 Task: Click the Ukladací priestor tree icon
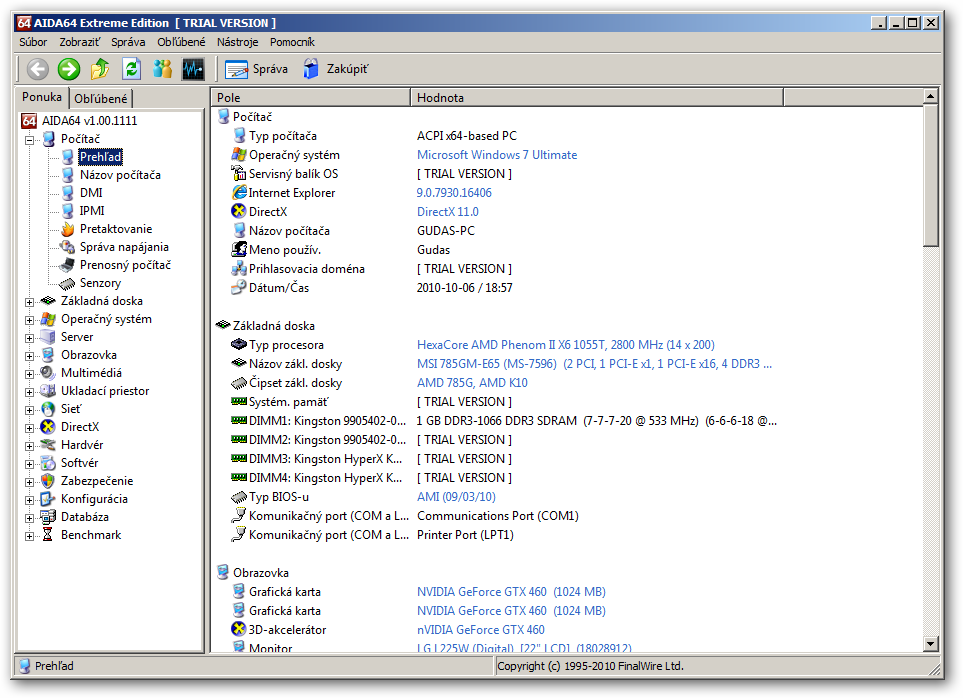pyautogui.click(x=48, y=391)
